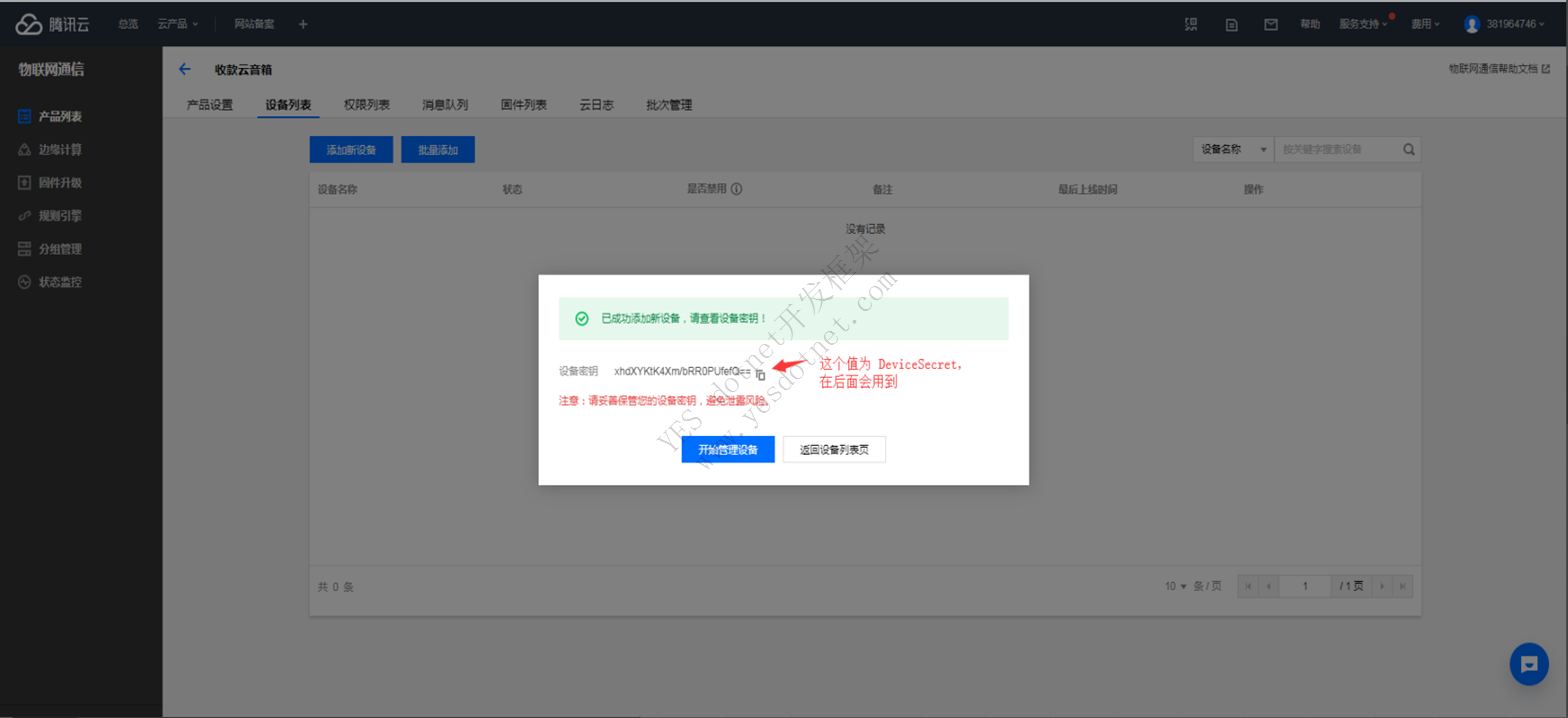Click the plus icon in top navigation
Viewport: 1568px width, 718px height.
click(303, 24)
